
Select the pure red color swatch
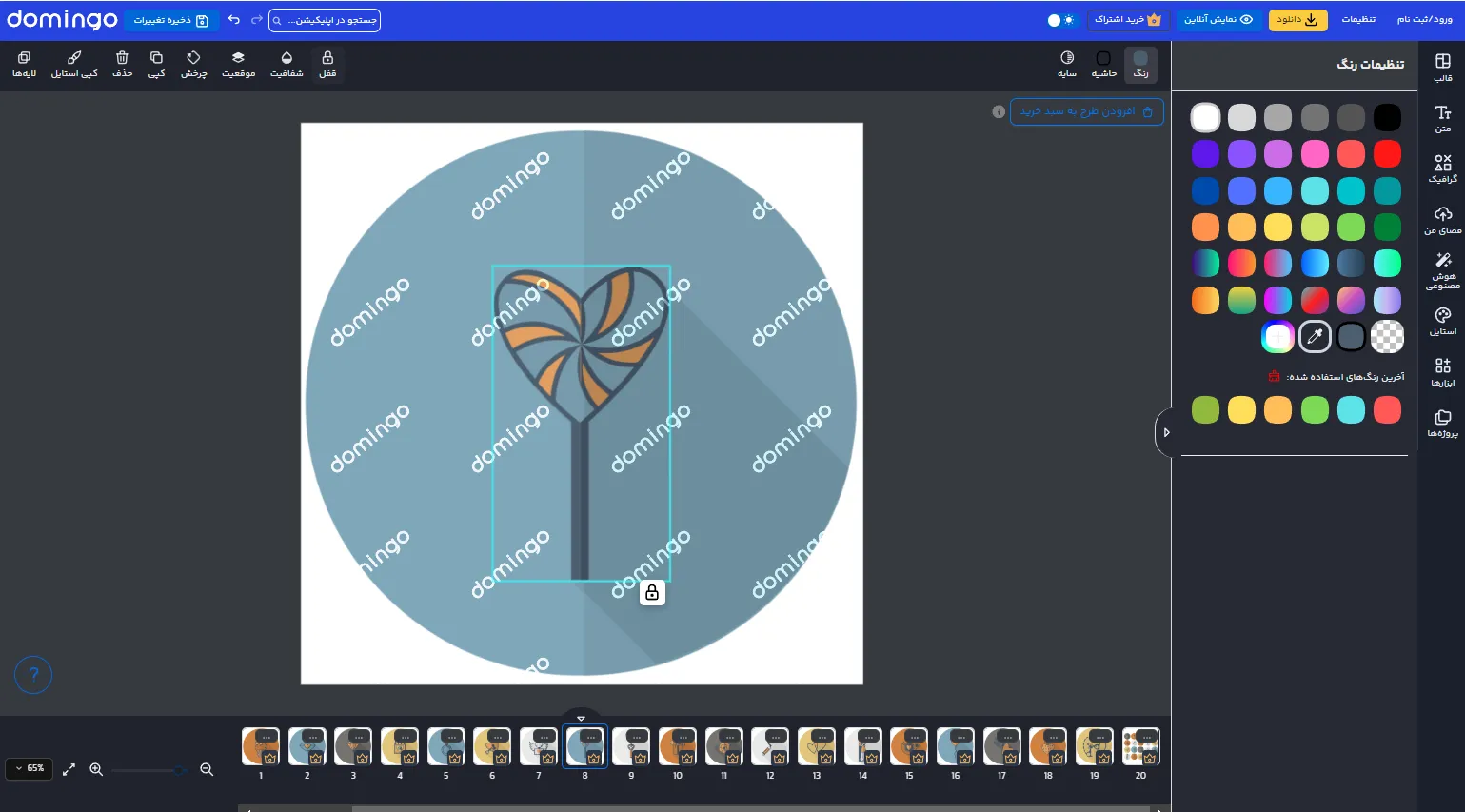pyautogui.click(x=1387, y=153)
